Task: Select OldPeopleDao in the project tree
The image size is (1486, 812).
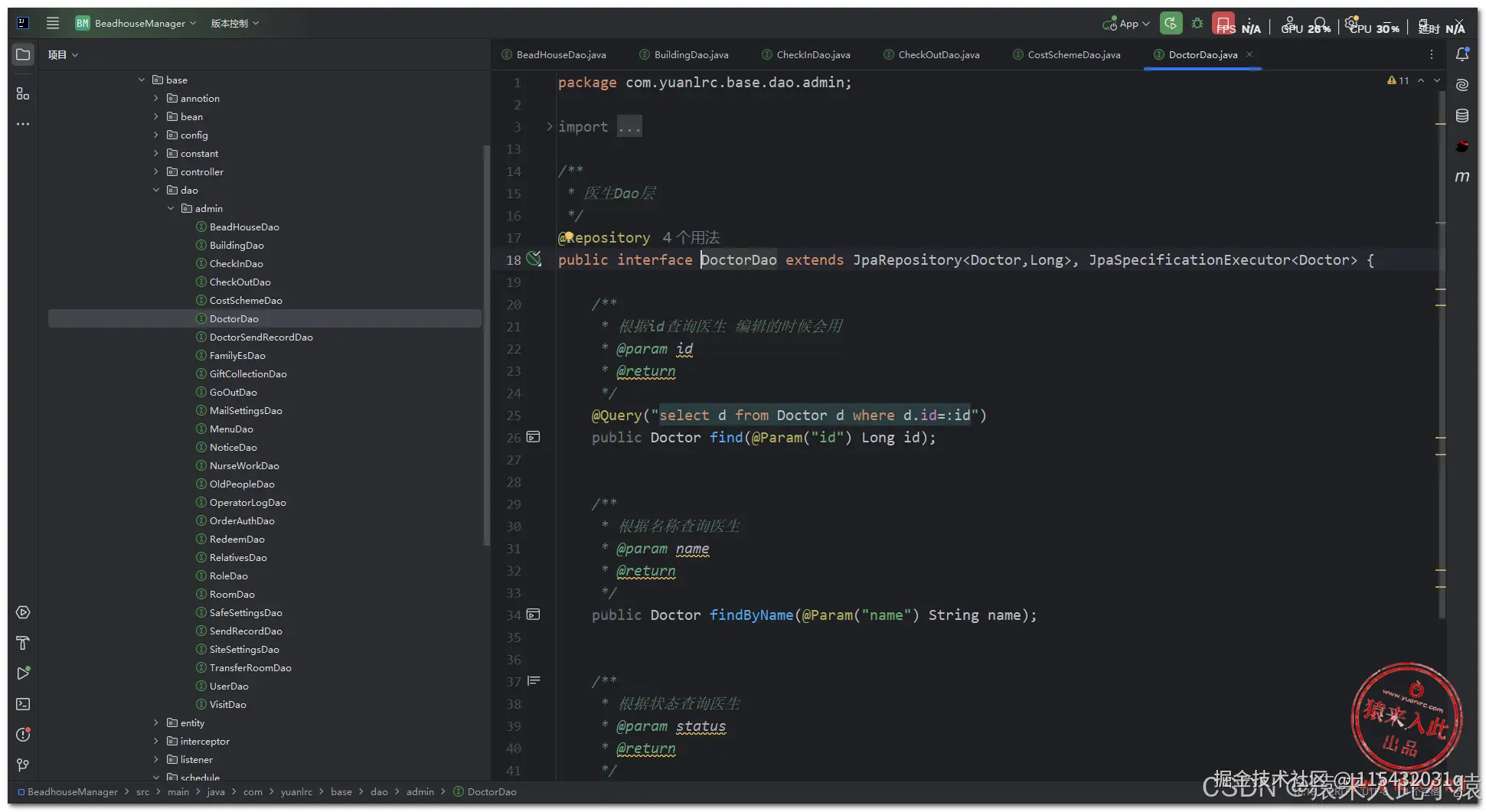Action: [242, 484]
